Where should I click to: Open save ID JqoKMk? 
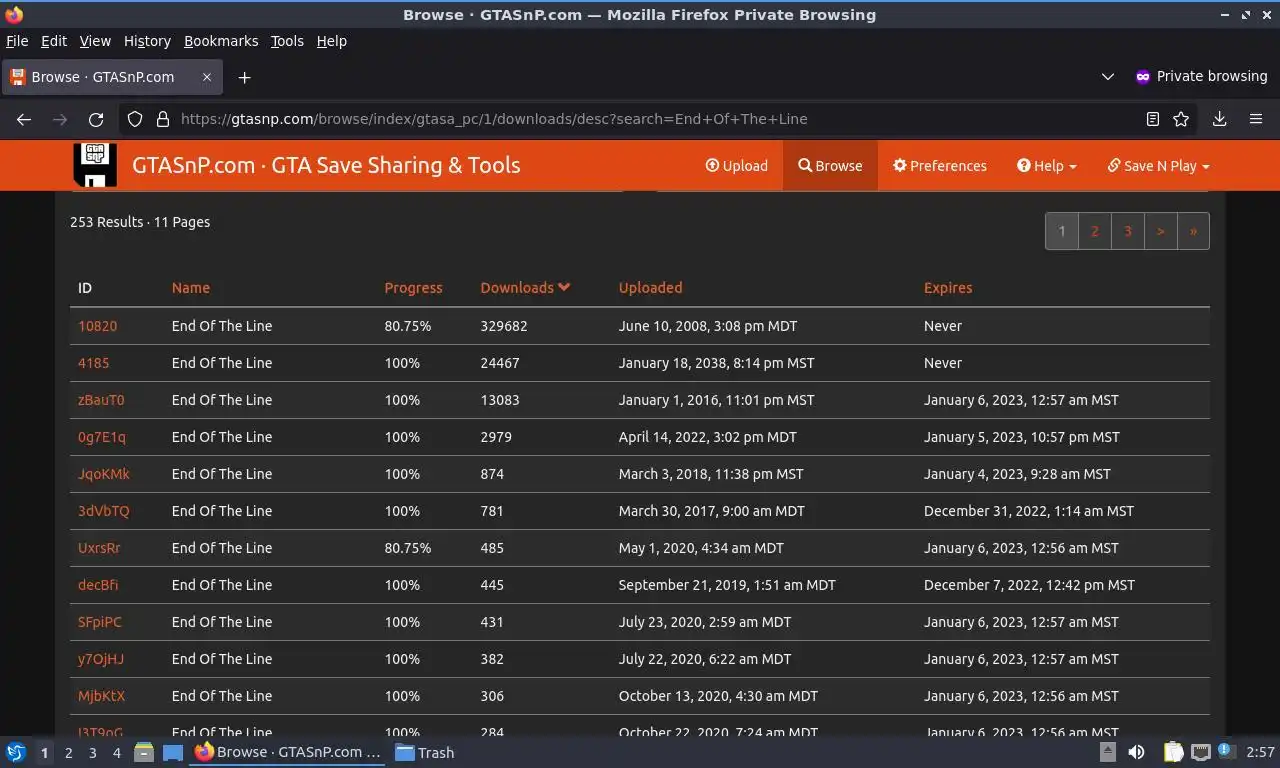coord(104,474)
